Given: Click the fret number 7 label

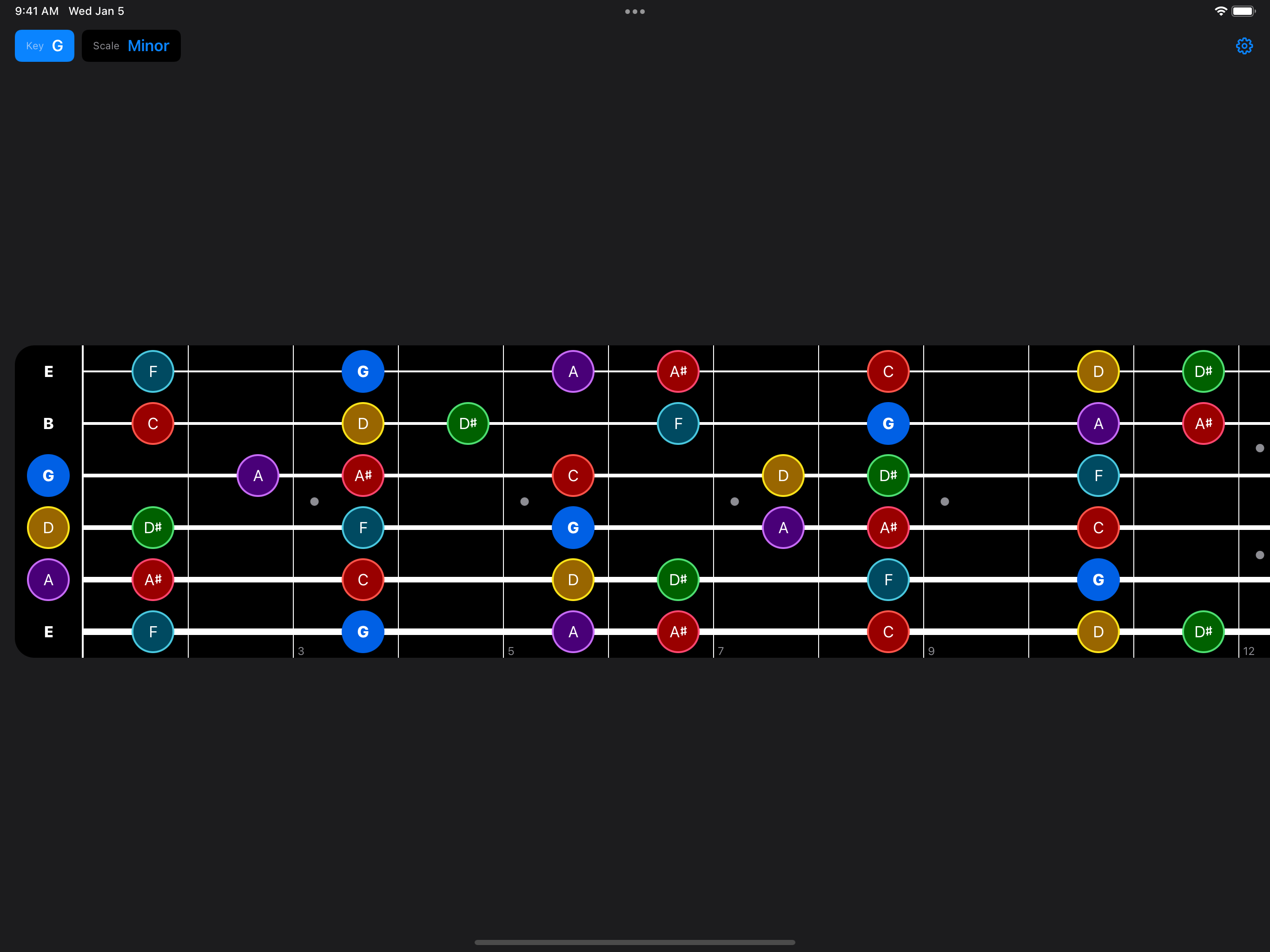Looking at the screenshot, I should [x=721, y=651].
